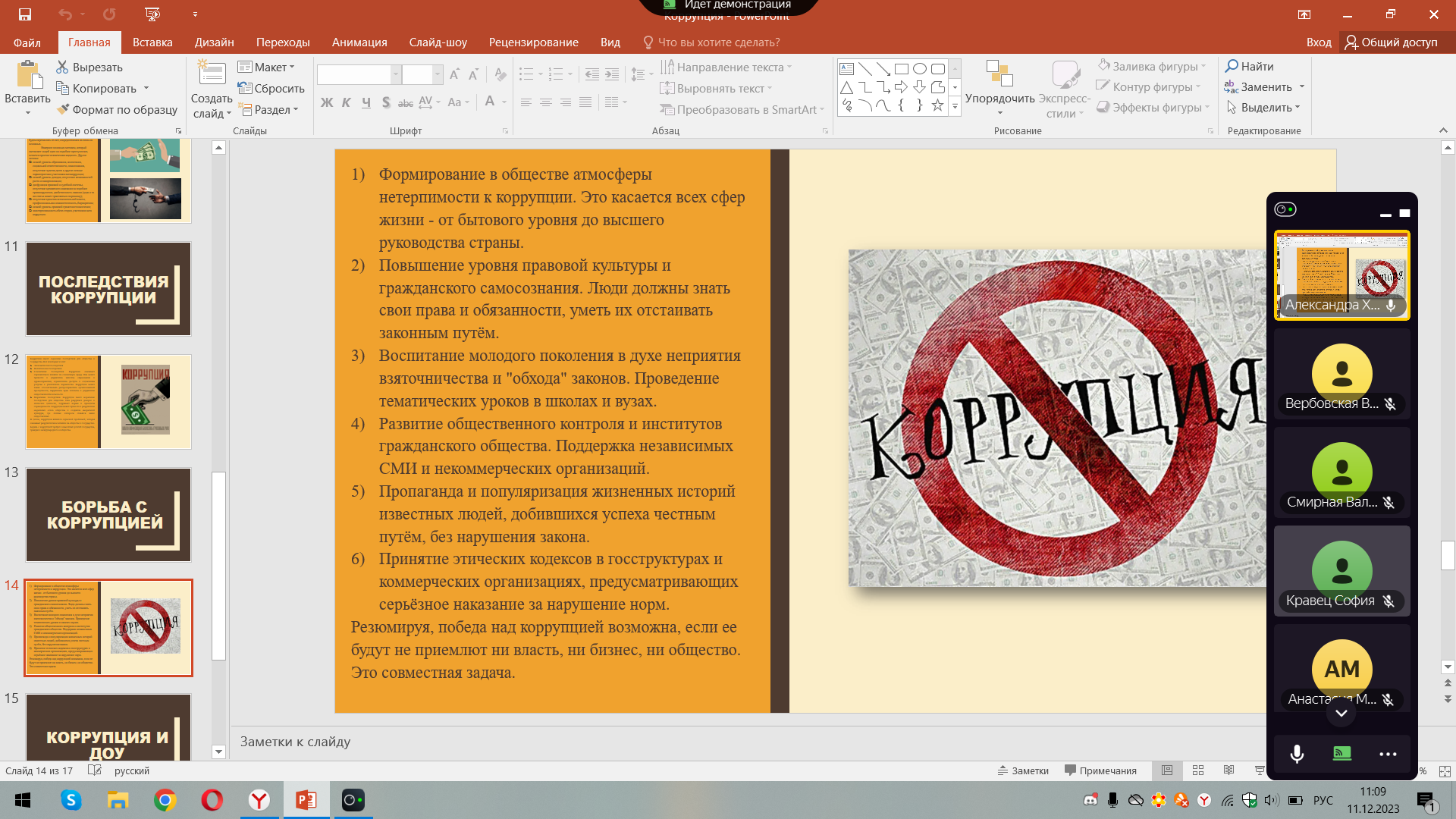Click Reset (Сбросить) slide button
The width and height of the screenshot is (1456, 819).
271,89
